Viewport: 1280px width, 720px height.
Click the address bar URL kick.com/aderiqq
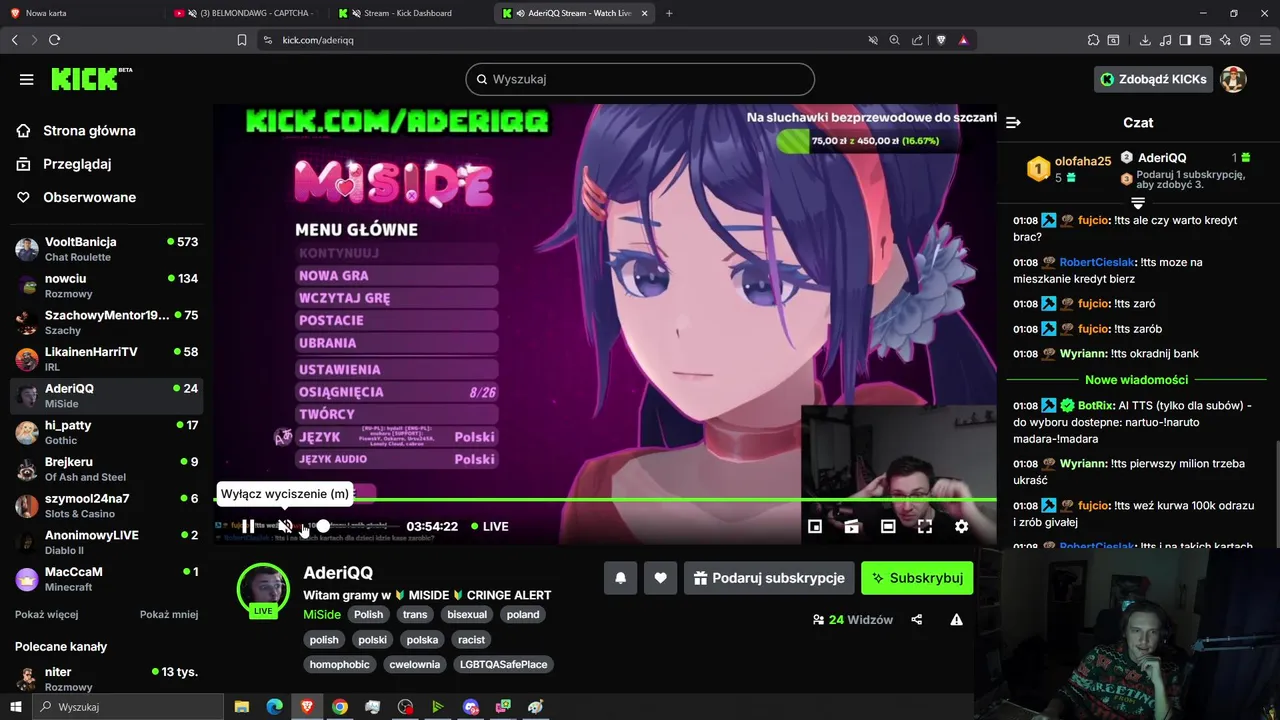[x=318, y=40]
